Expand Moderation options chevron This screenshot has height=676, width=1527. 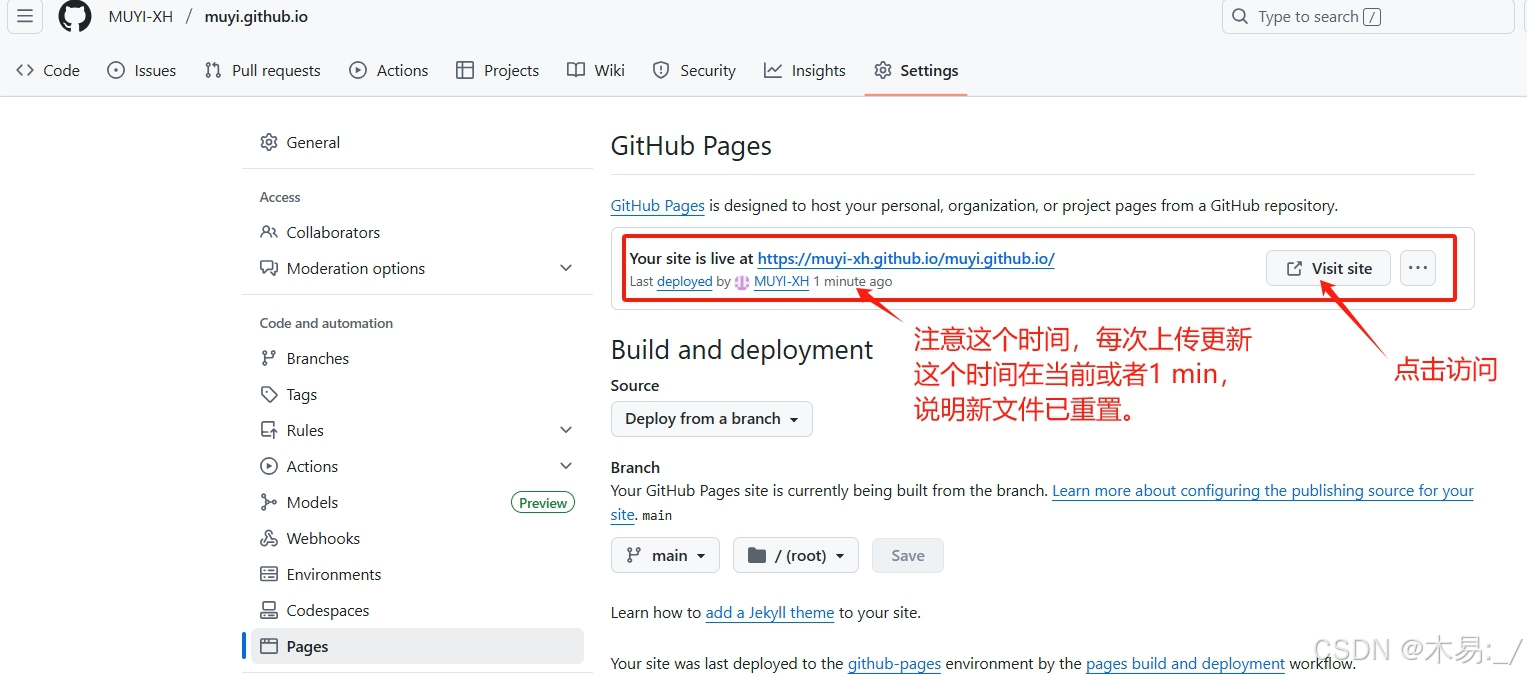click(x=566, y=268)
